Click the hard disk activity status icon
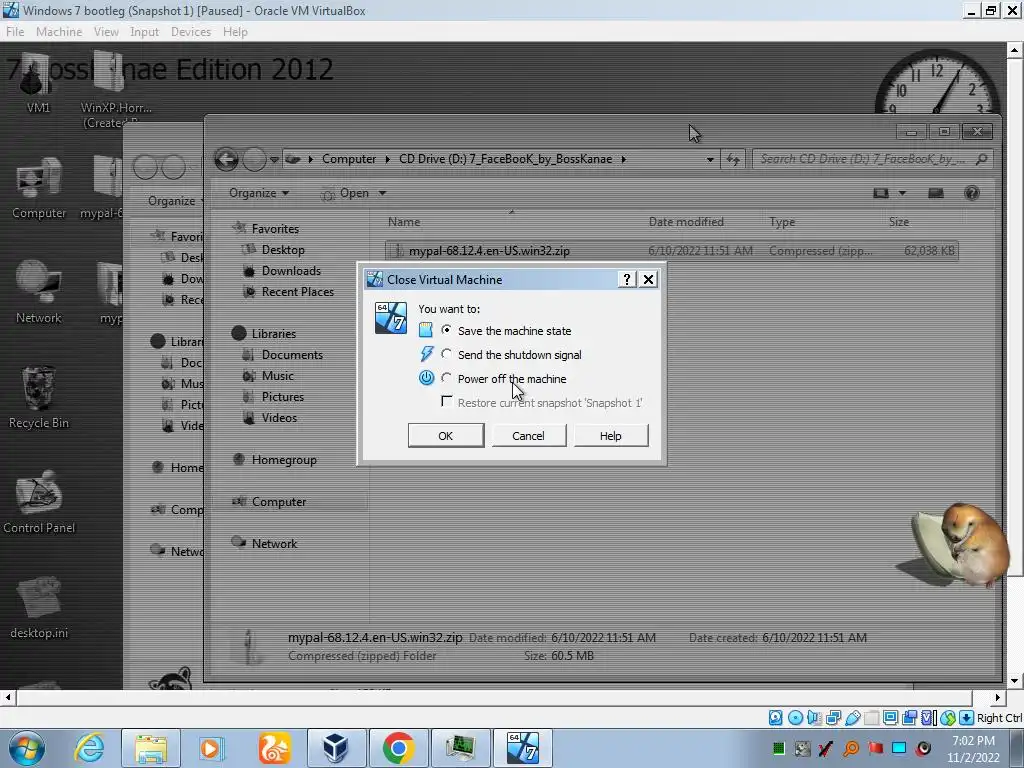Image resolution: width=1024 pixels, height=768 pixels. point(775,718)
